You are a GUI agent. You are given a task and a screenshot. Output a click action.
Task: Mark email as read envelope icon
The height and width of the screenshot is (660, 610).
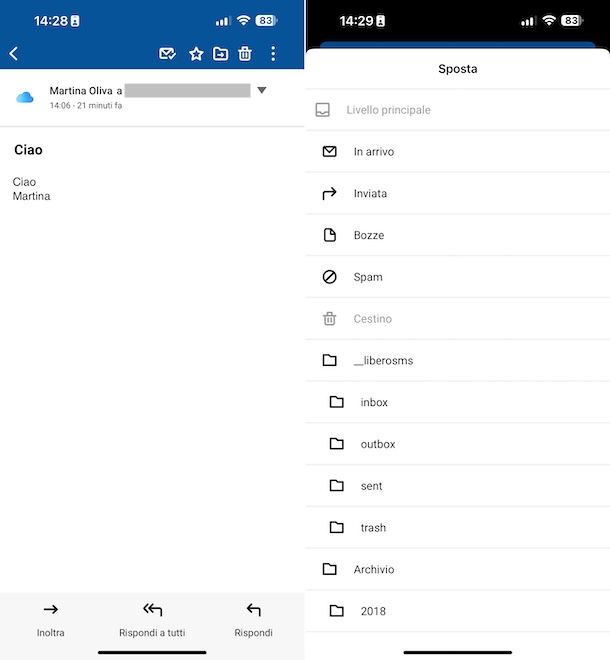(x=167, y=53)
